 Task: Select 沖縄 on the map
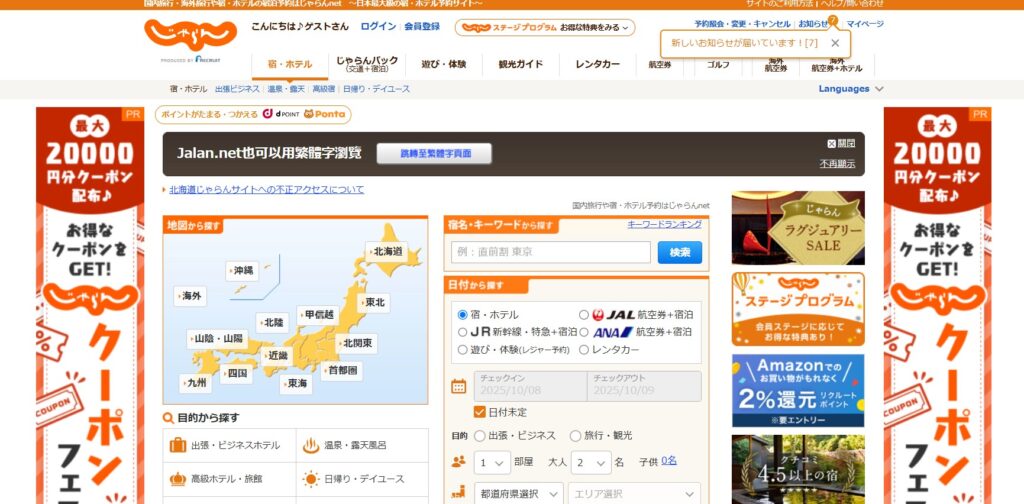click(x=242, y=270)
